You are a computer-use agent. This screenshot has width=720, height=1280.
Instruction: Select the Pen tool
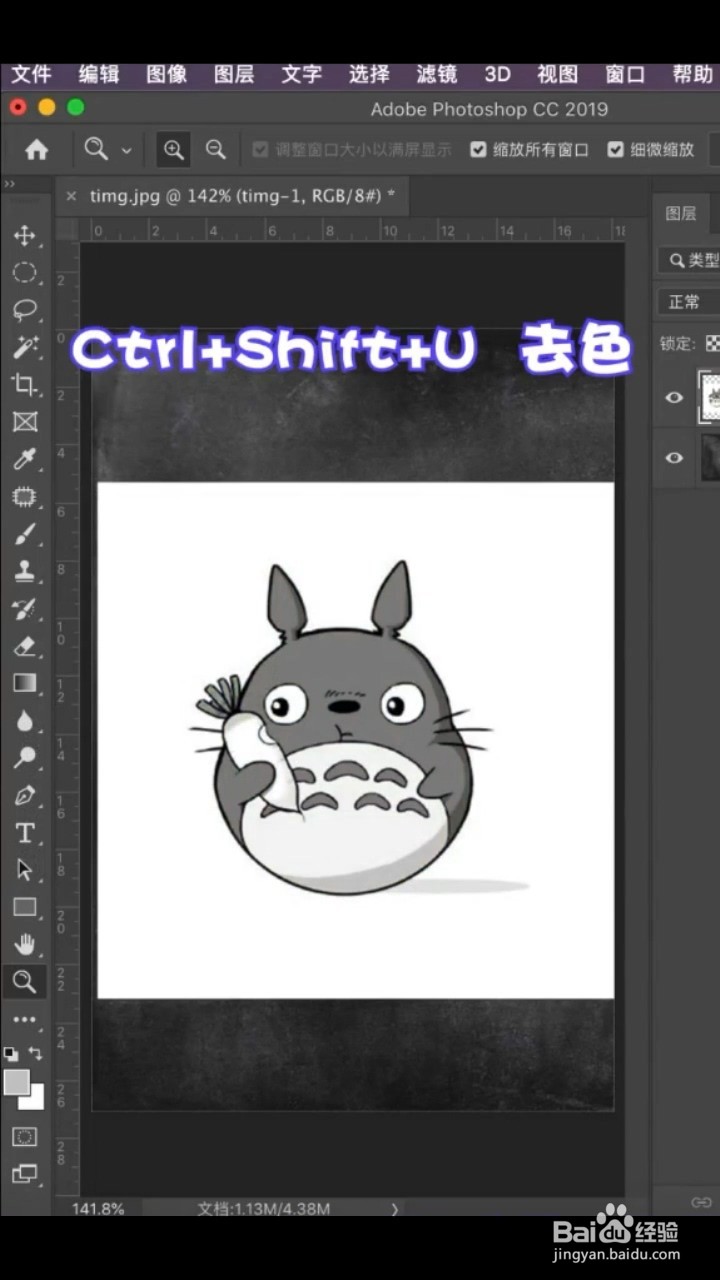[24, 796]
